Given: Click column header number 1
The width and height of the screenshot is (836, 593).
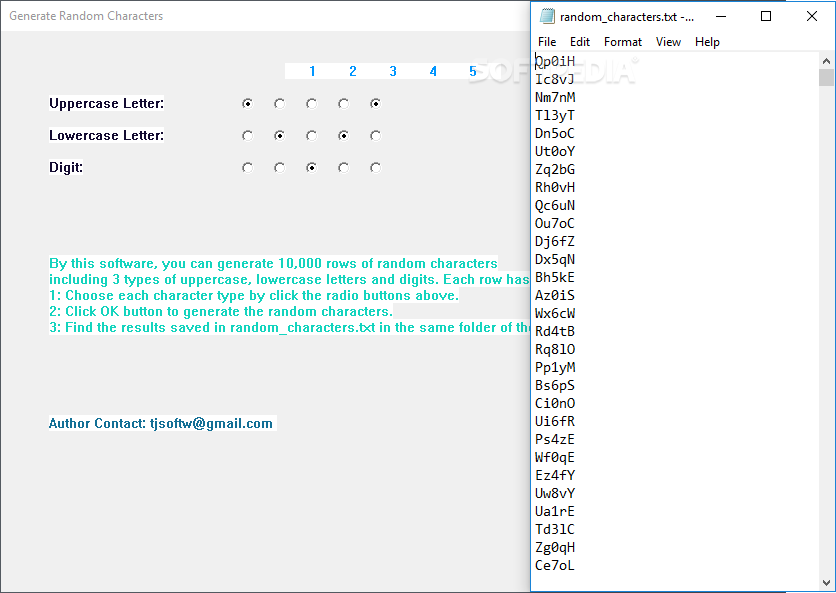Looking at the screenshot, I should (312, 71).
